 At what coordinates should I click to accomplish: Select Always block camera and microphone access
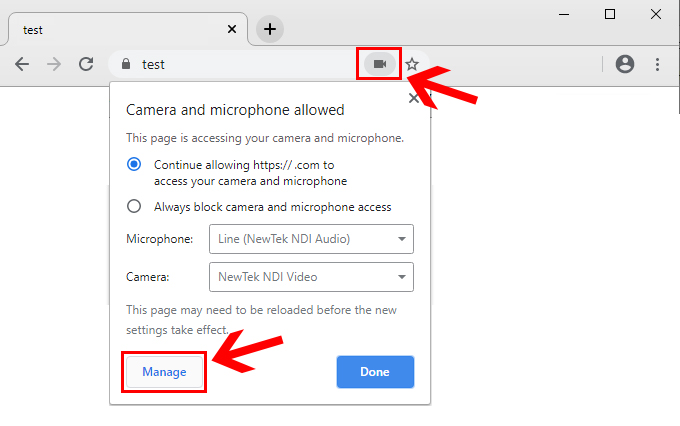tap(134, 207)
